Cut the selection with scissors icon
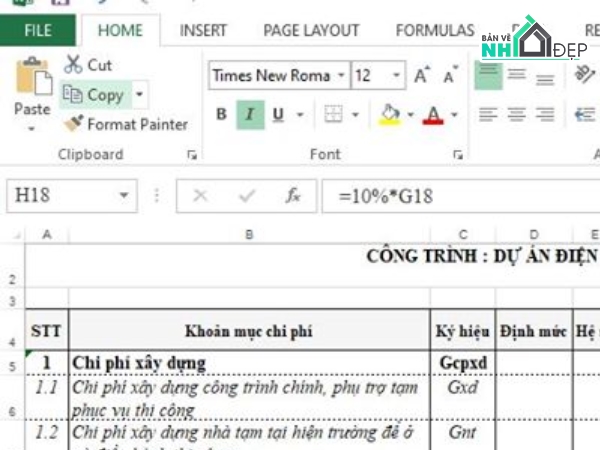Viewport: 600px width, 450px height. pos(88,64)
